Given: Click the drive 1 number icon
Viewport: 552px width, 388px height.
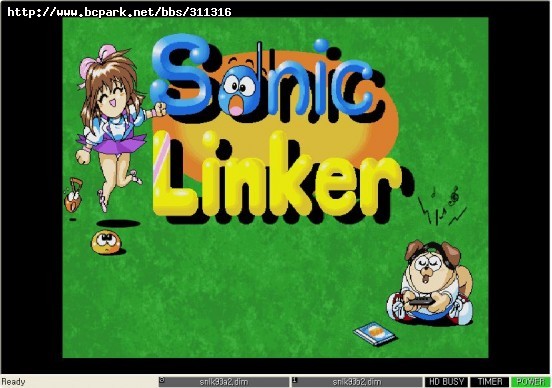Looking at the screenshot, I should 295,380.
